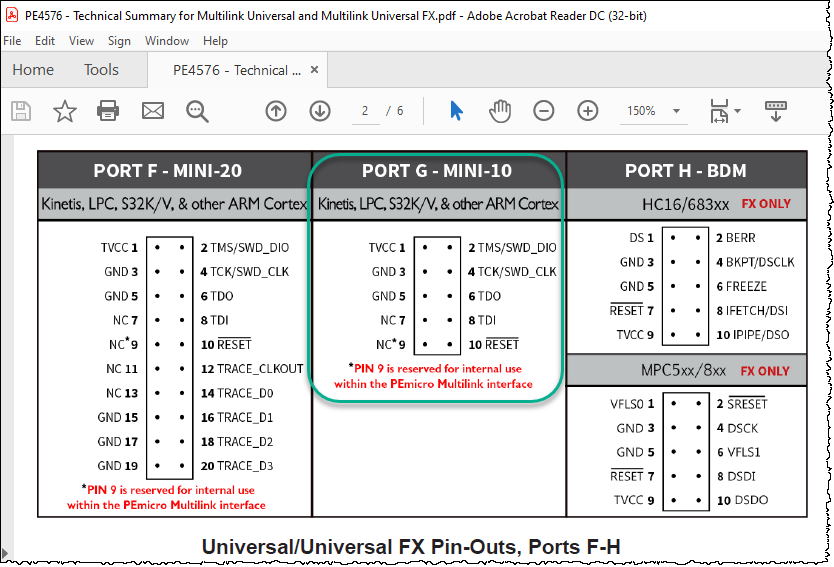Viewport: 834px width, 567px height.
Task: Go to next page arrow
Action: 320,111
